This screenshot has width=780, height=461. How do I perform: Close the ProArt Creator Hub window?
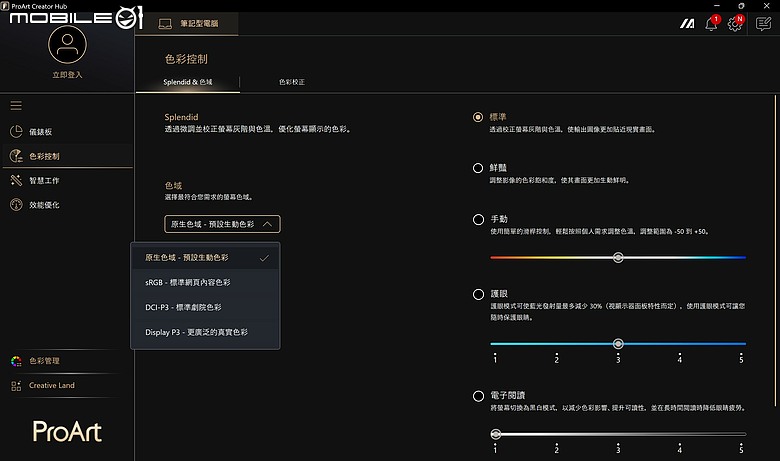767,6
